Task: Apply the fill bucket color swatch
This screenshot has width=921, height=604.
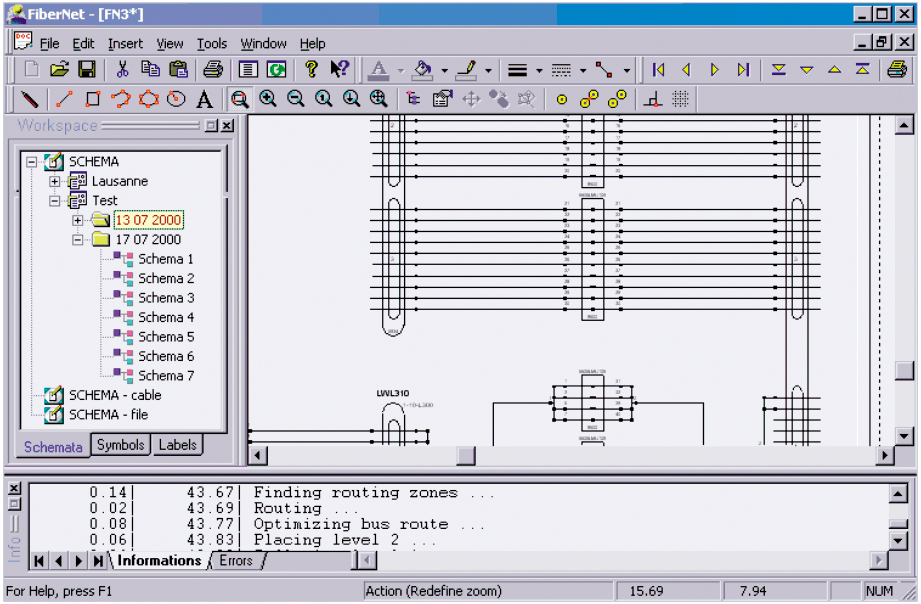Action: coord(422,70)
